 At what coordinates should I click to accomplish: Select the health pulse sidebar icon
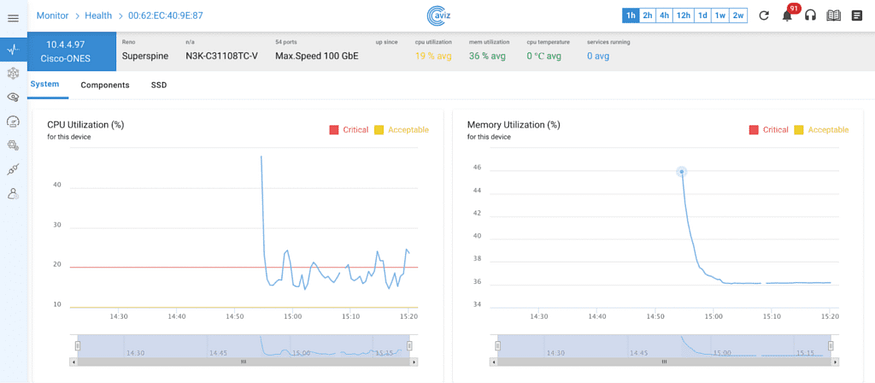(13, 50)
